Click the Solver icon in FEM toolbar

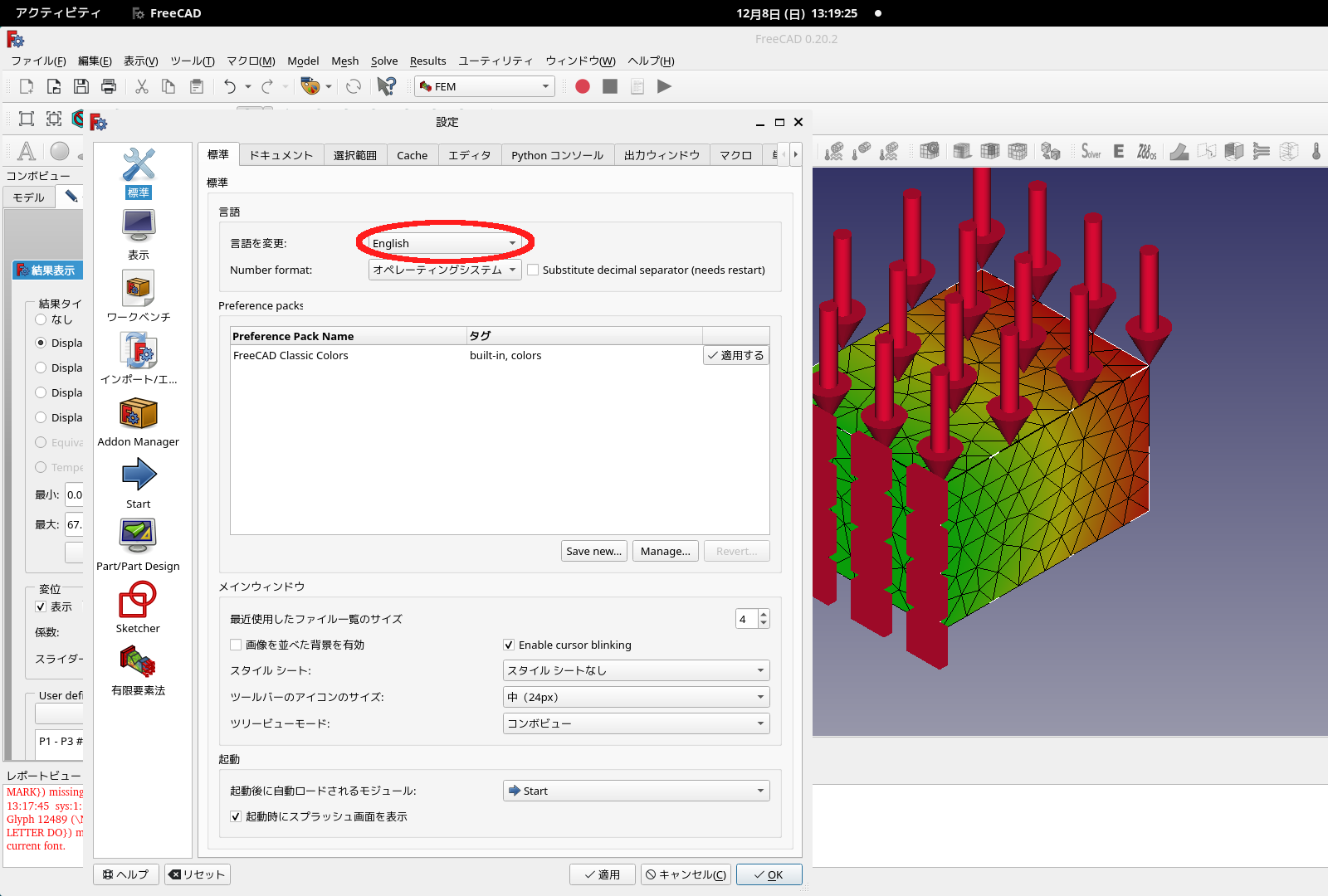point(1091,151)
